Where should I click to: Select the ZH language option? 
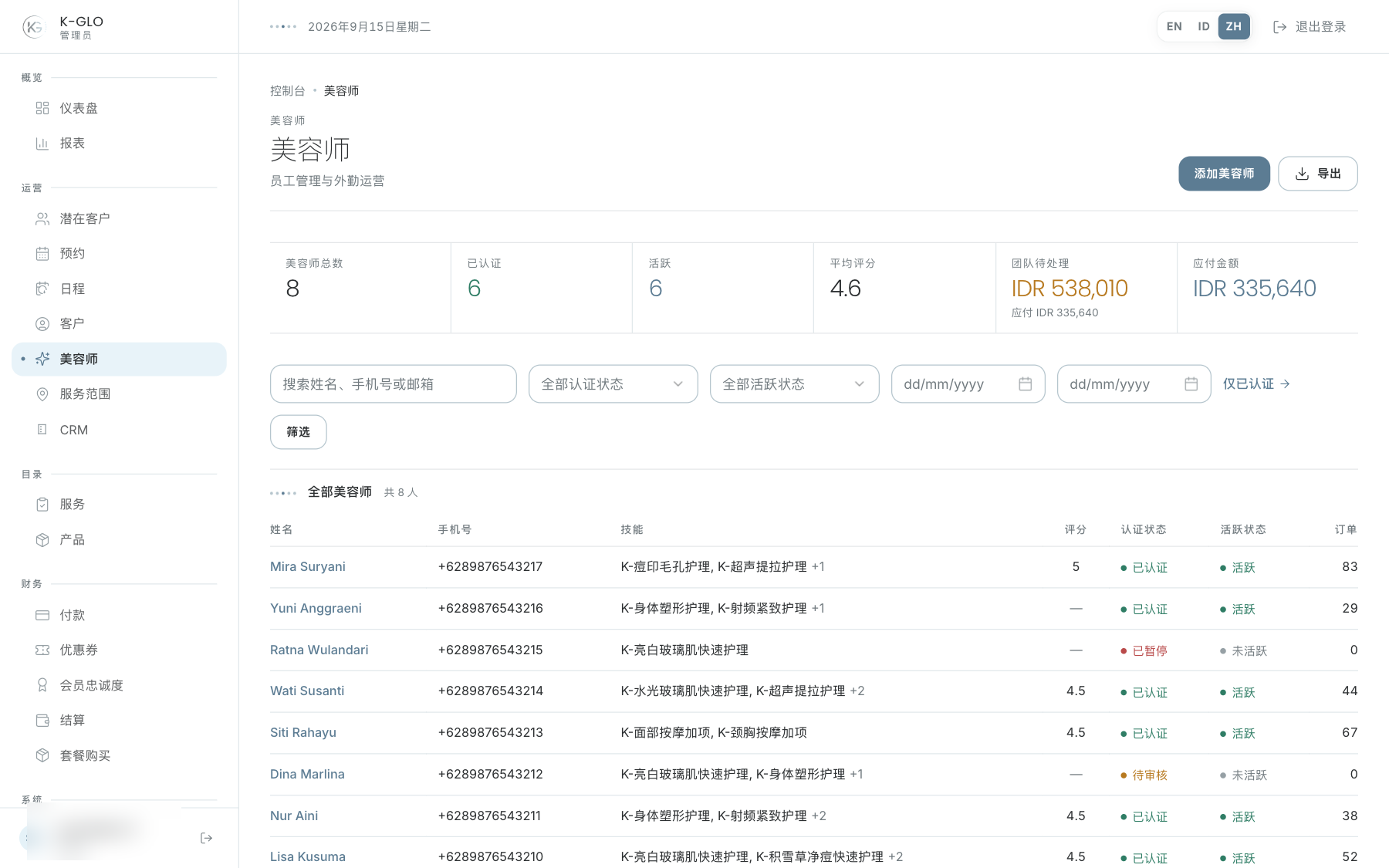tap(1234, 26)
